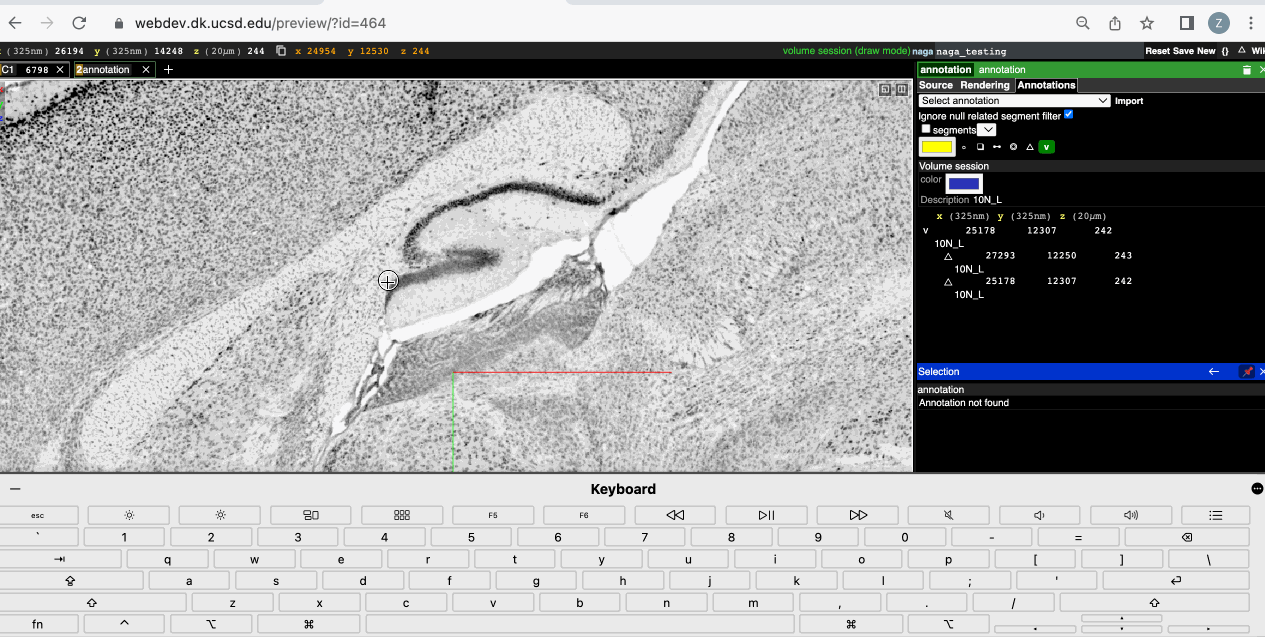The width and height of the screenshot is (1265, 637).
Task: Collapse the 'v' volume row 25178
Action: (x=925, y=231)
